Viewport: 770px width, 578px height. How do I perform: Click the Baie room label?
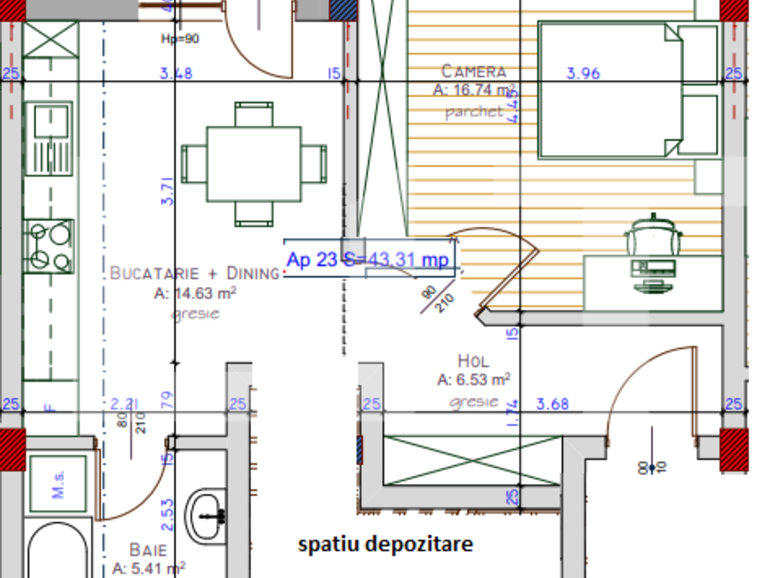tap(147, 550)
